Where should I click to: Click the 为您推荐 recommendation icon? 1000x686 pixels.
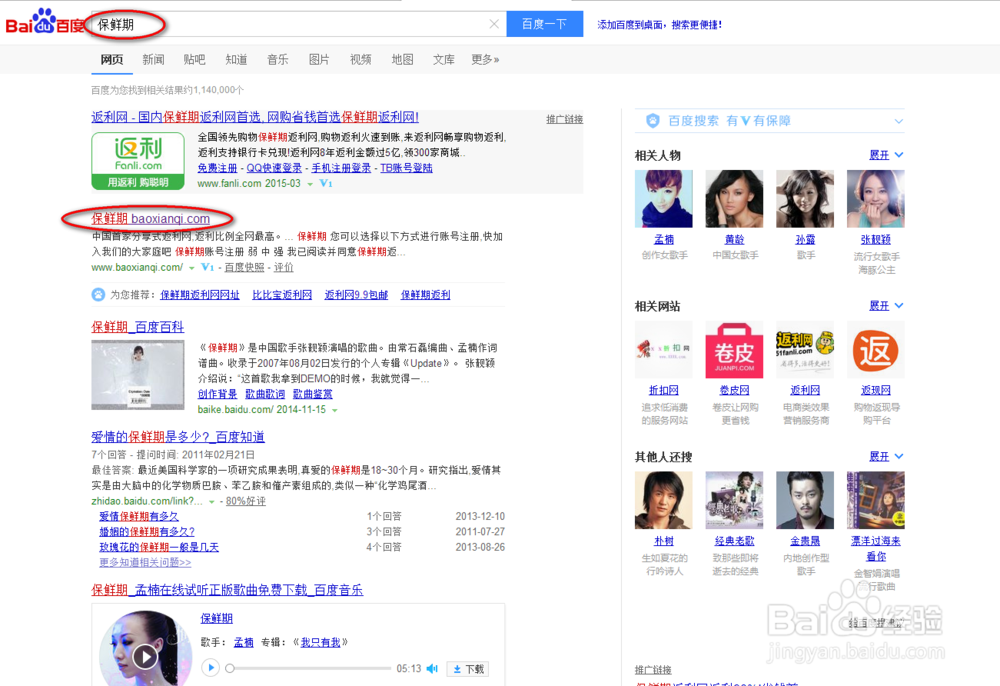point(98,295)
